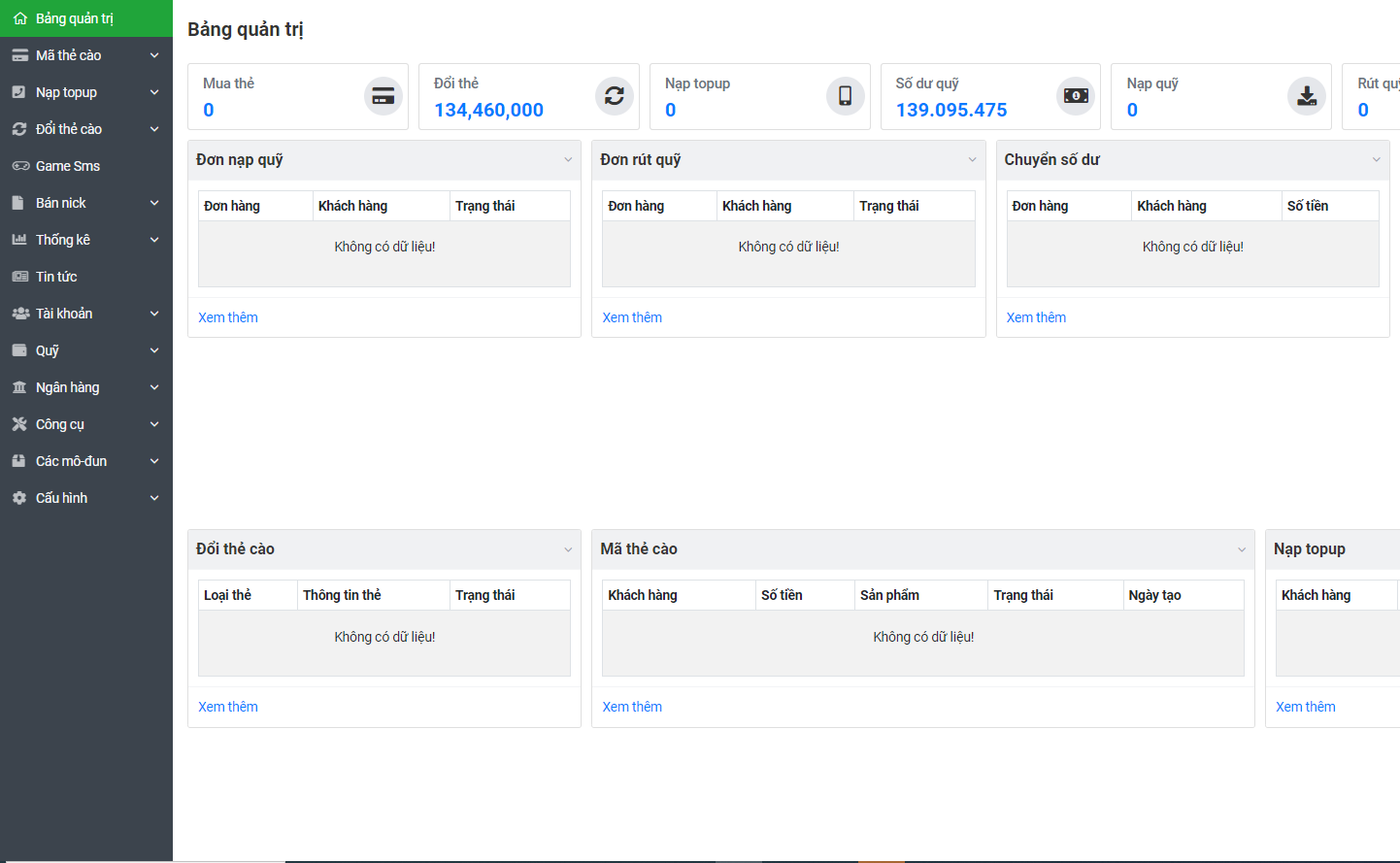Click the home icon beside Bảng quản trị

tap(19, 18)
